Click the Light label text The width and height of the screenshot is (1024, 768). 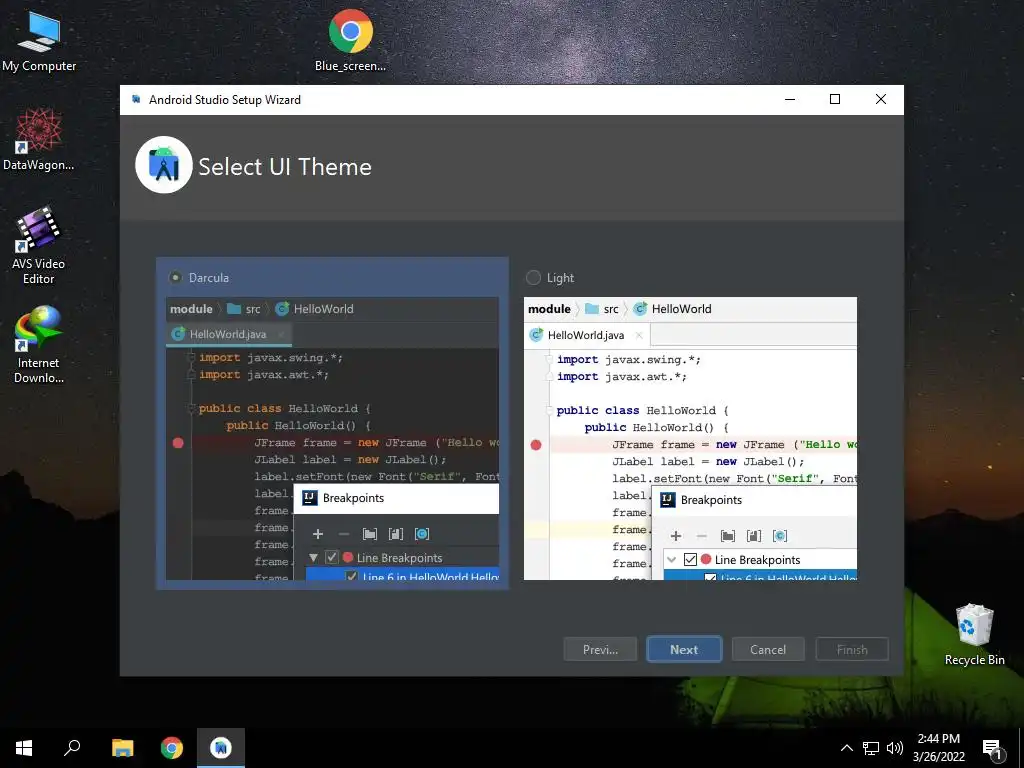[560, 278]
